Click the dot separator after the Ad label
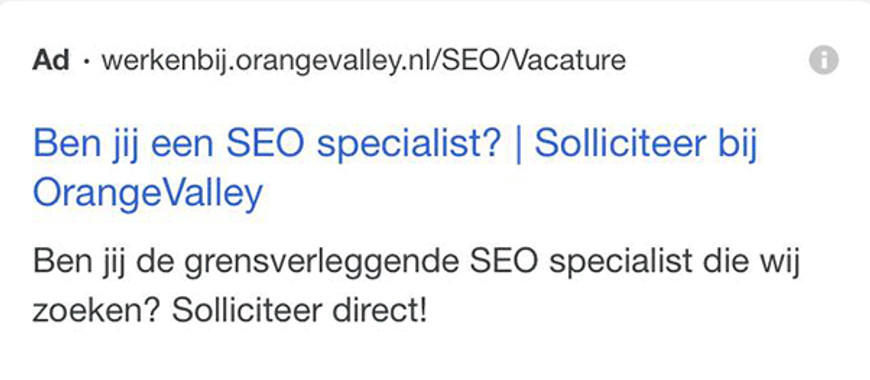 [x=85, y=61]
